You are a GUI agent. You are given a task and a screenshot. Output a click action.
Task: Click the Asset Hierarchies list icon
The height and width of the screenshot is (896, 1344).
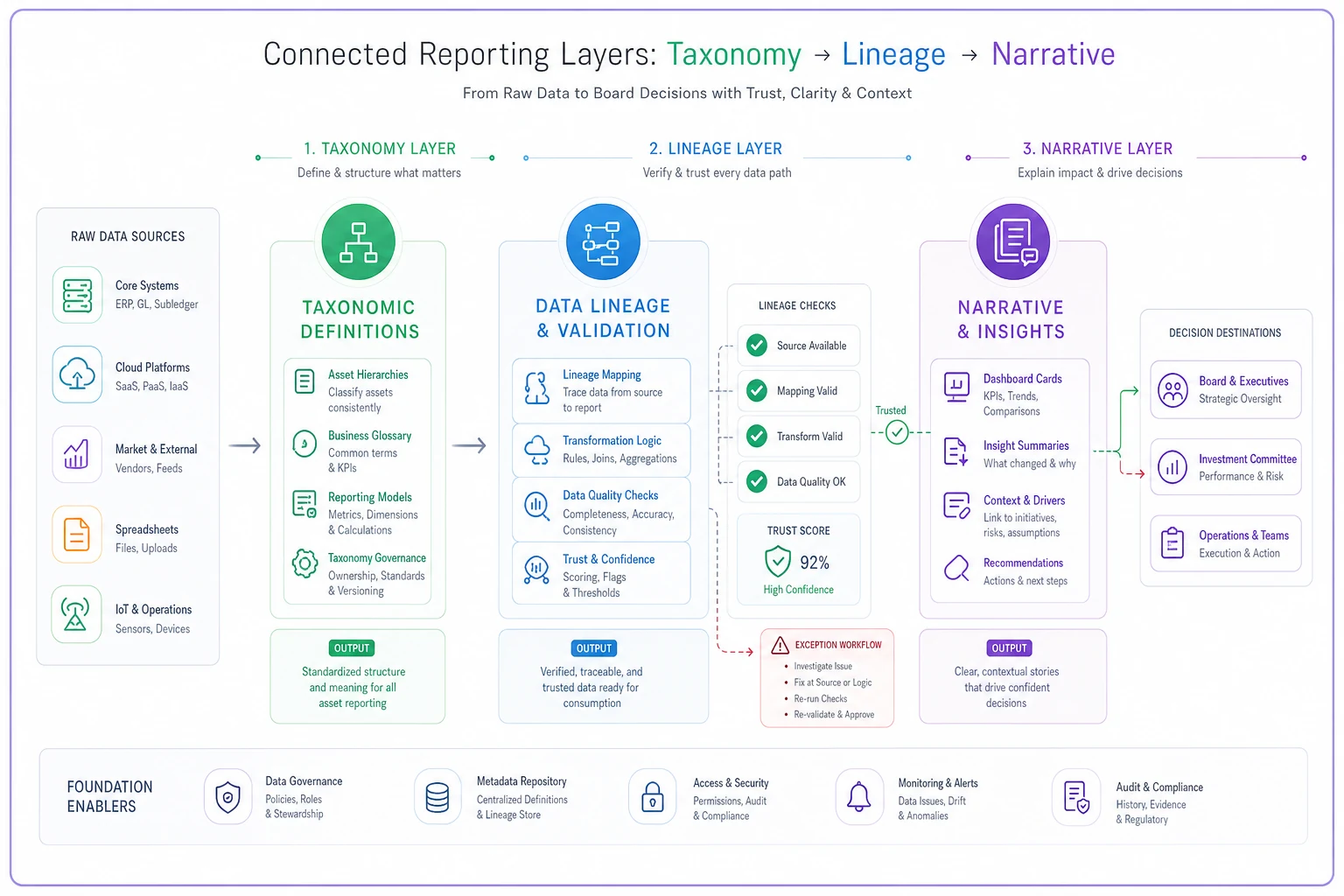pos(304,381)
